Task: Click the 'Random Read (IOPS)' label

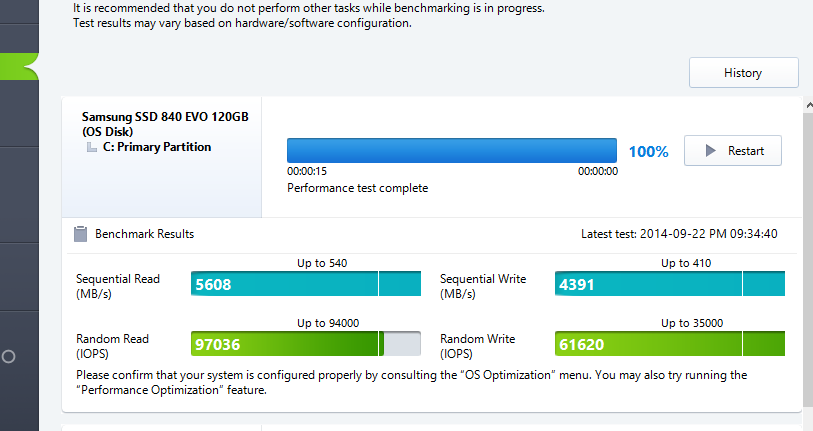Action: 113,346
